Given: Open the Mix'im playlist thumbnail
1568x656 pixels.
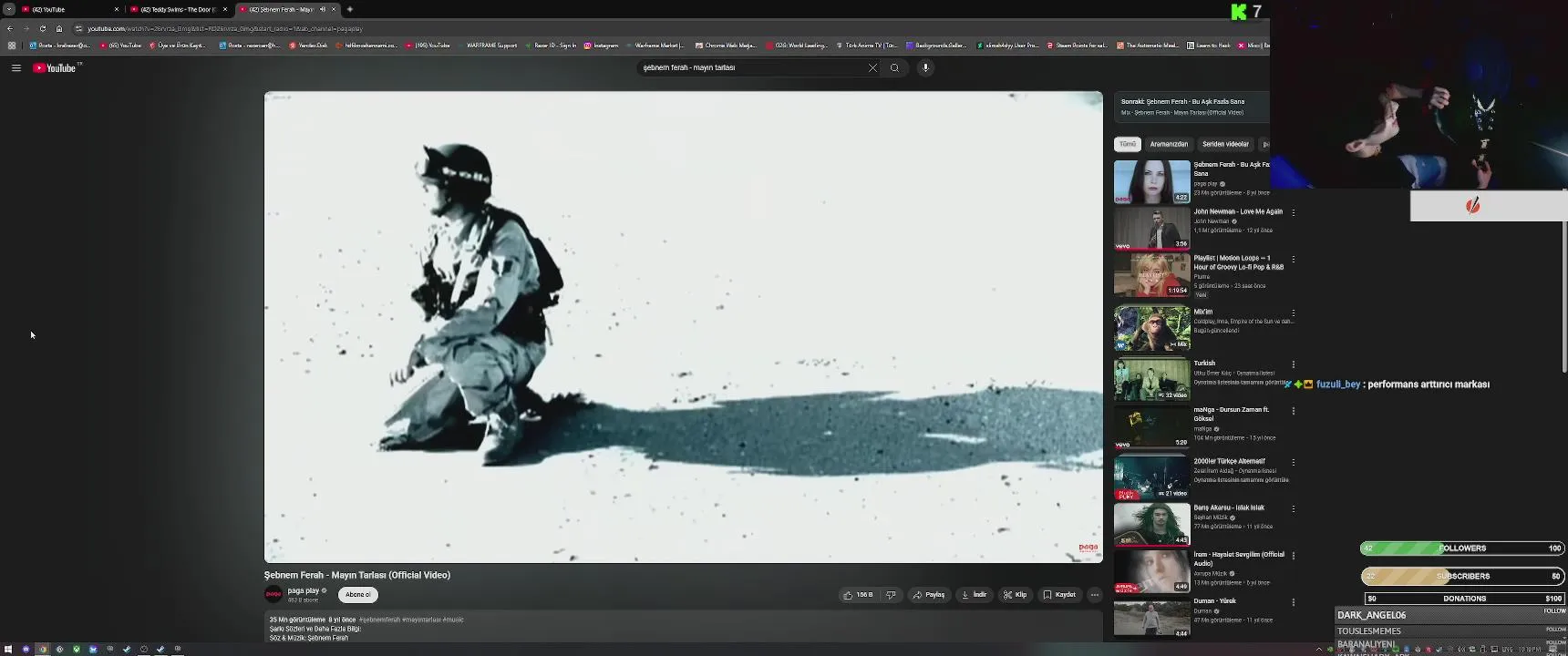Looking at the screenshot, I should (1152, 328).
